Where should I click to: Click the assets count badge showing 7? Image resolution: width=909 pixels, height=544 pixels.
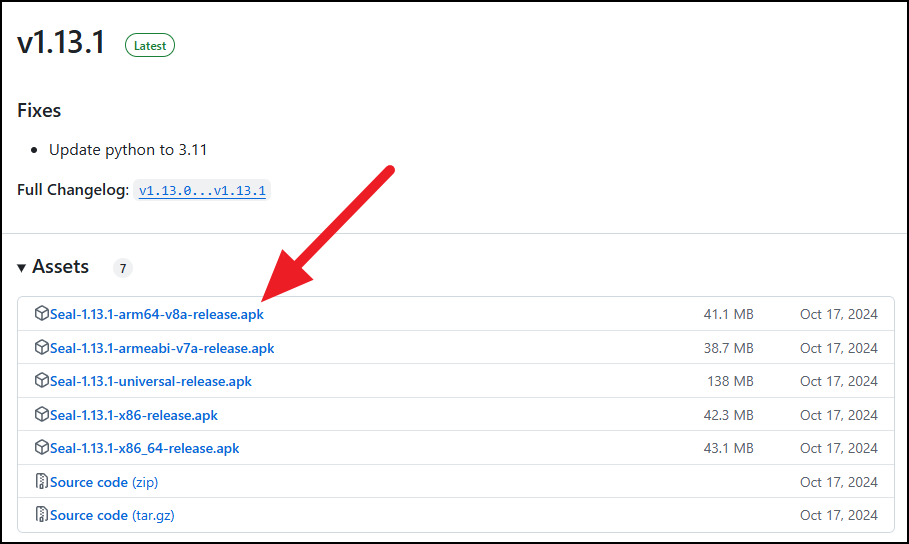(123, 269)
